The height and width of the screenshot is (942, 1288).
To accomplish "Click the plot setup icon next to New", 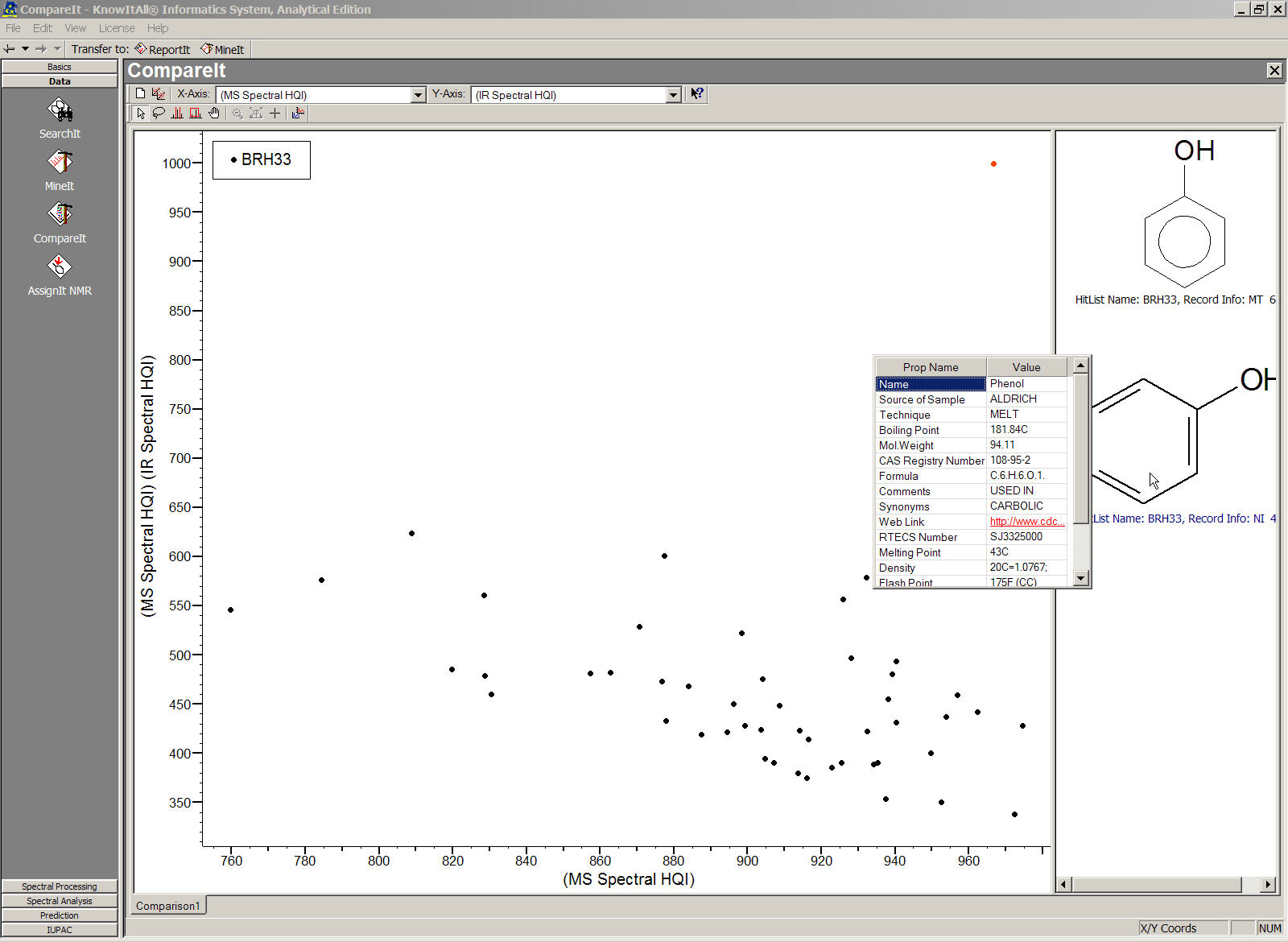I will (159, 94).
